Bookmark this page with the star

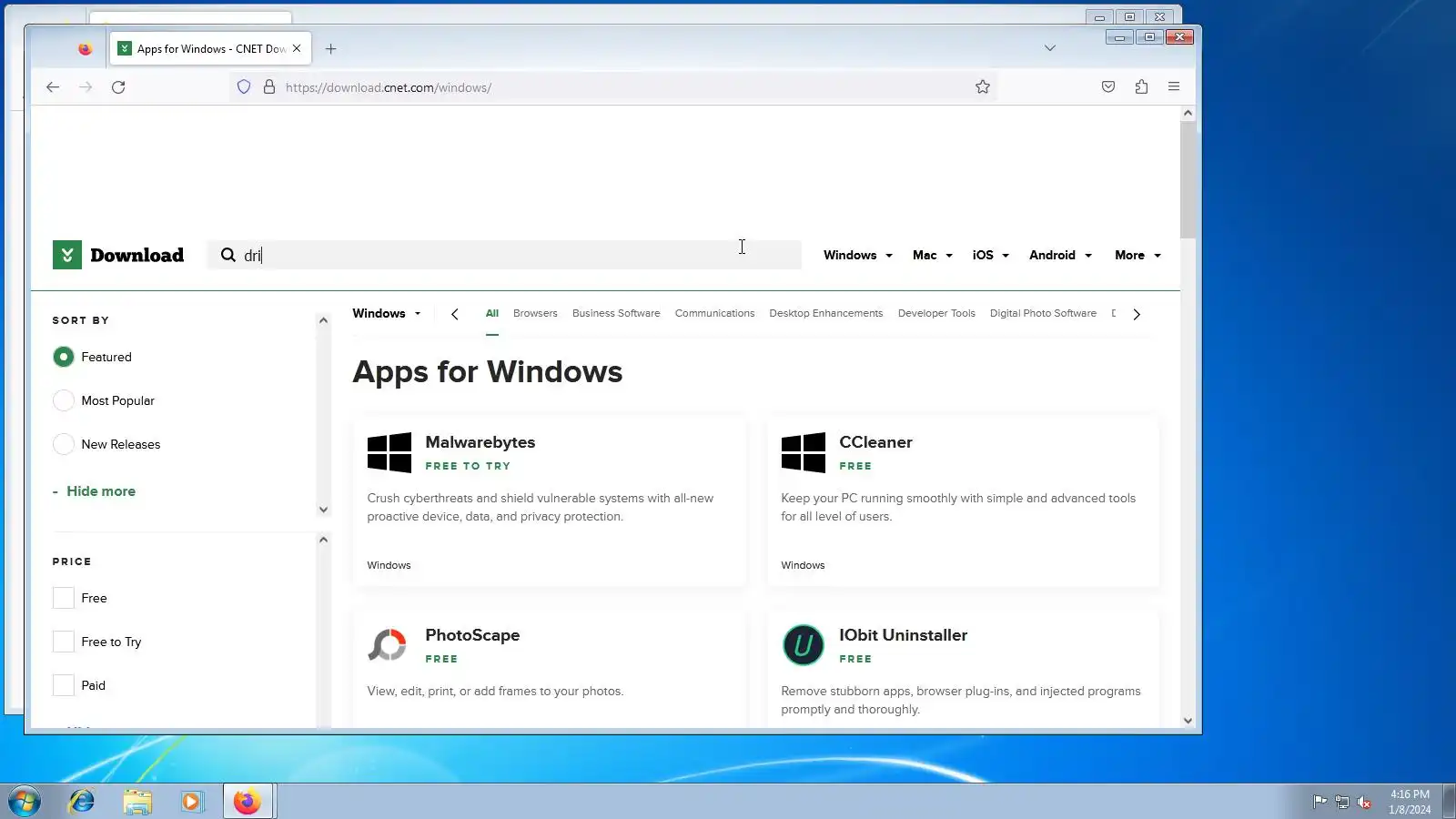pyautogui.click(x=983, y=87)
